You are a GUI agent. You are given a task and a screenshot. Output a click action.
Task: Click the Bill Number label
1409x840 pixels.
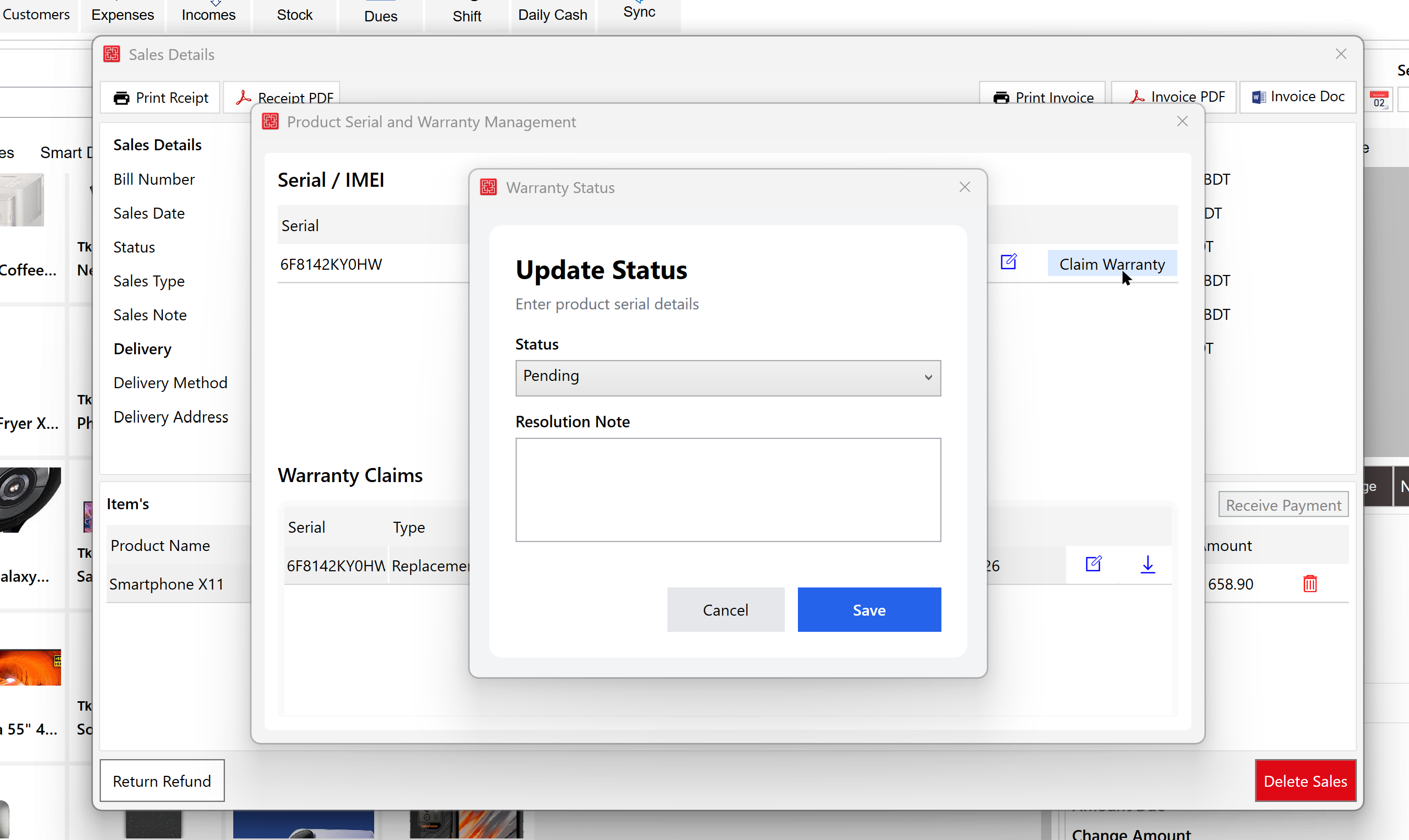[154, 179]
